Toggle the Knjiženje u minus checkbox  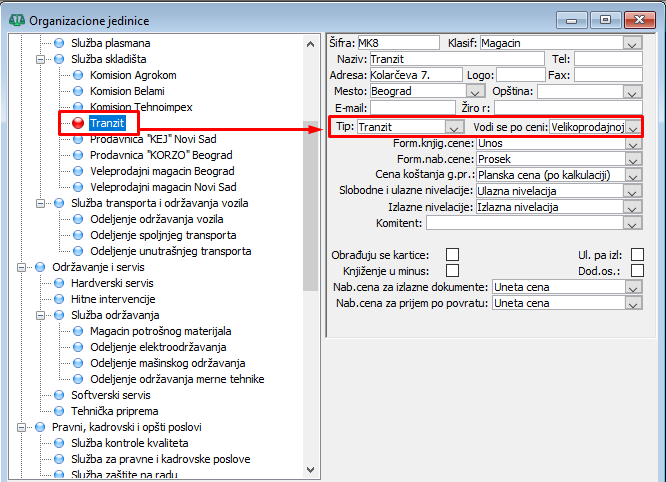pyautogui.click(x=452, y=270)
